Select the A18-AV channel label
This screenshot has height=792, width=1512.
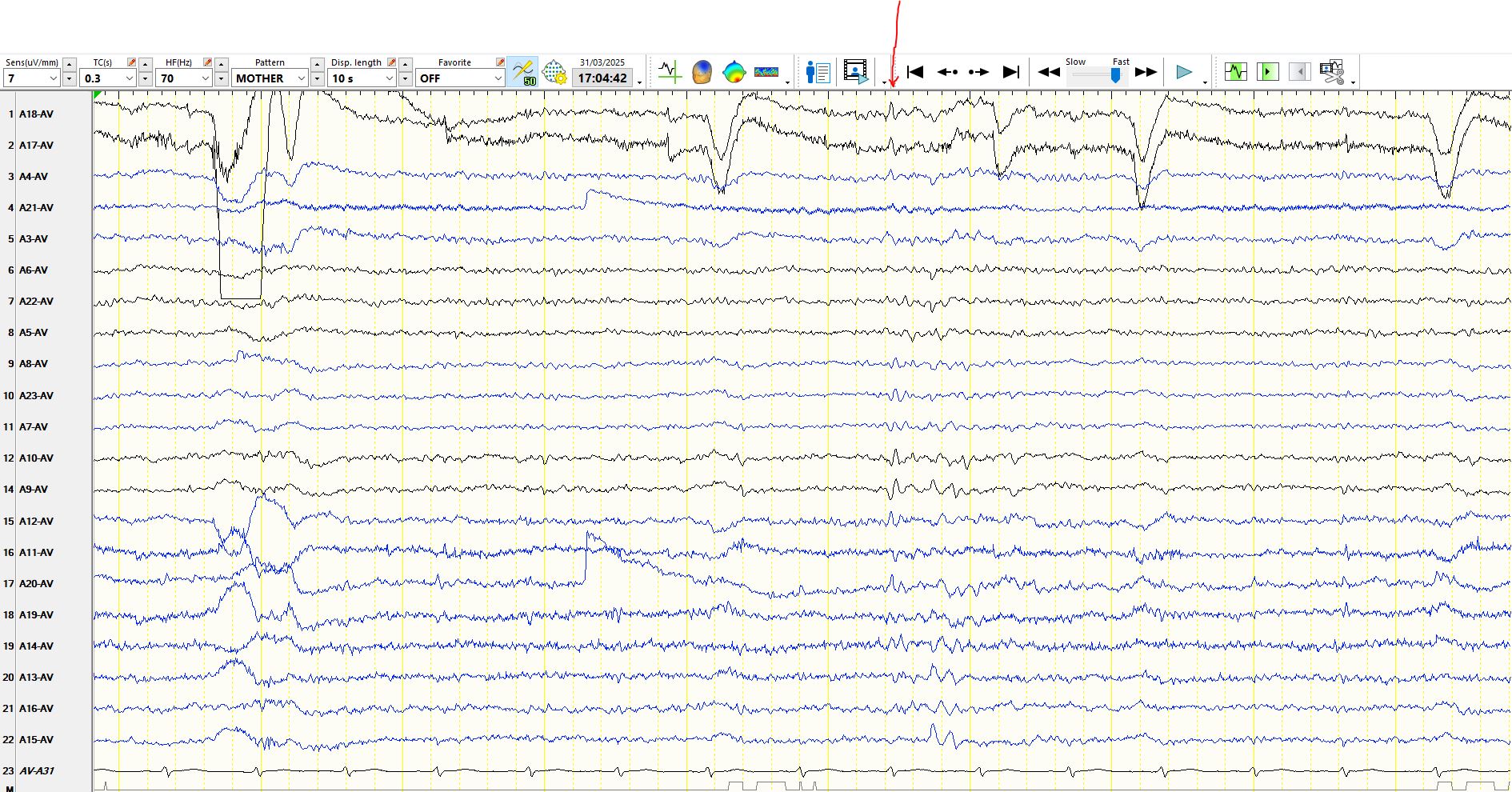pos(36,114)
